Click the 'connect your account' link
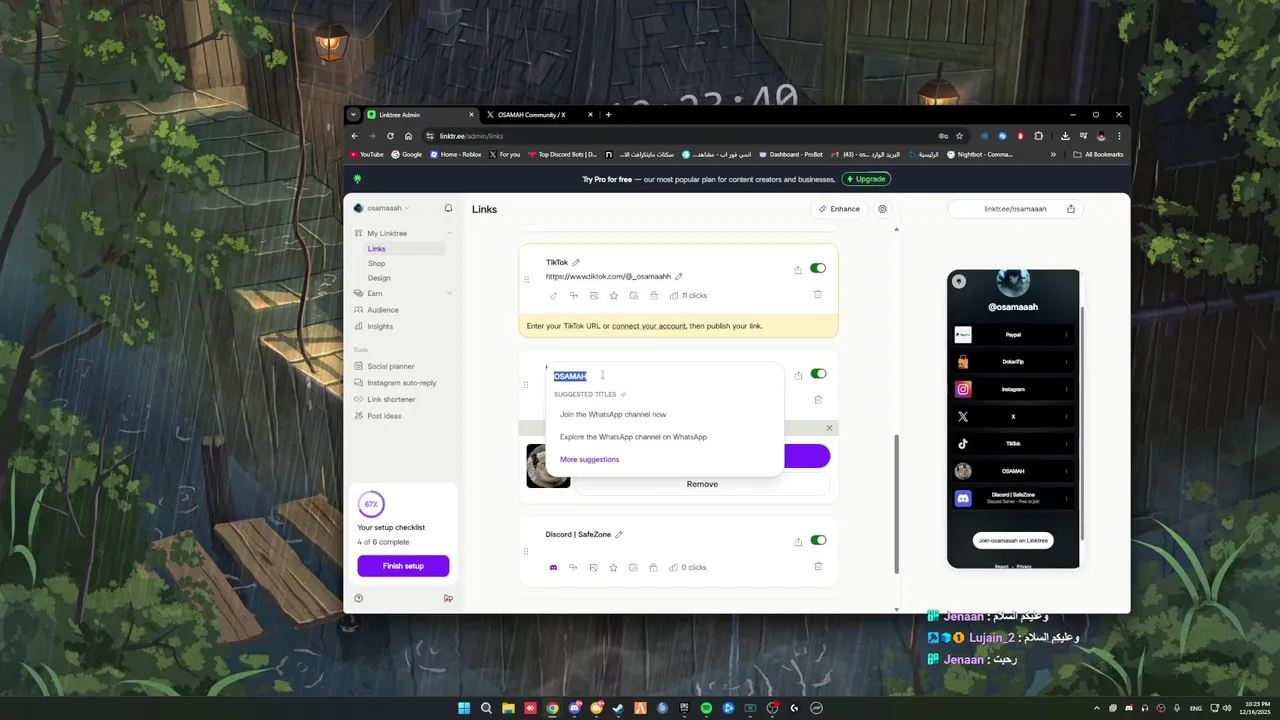This screenshot has width=1280, height=720. [649, 326]
